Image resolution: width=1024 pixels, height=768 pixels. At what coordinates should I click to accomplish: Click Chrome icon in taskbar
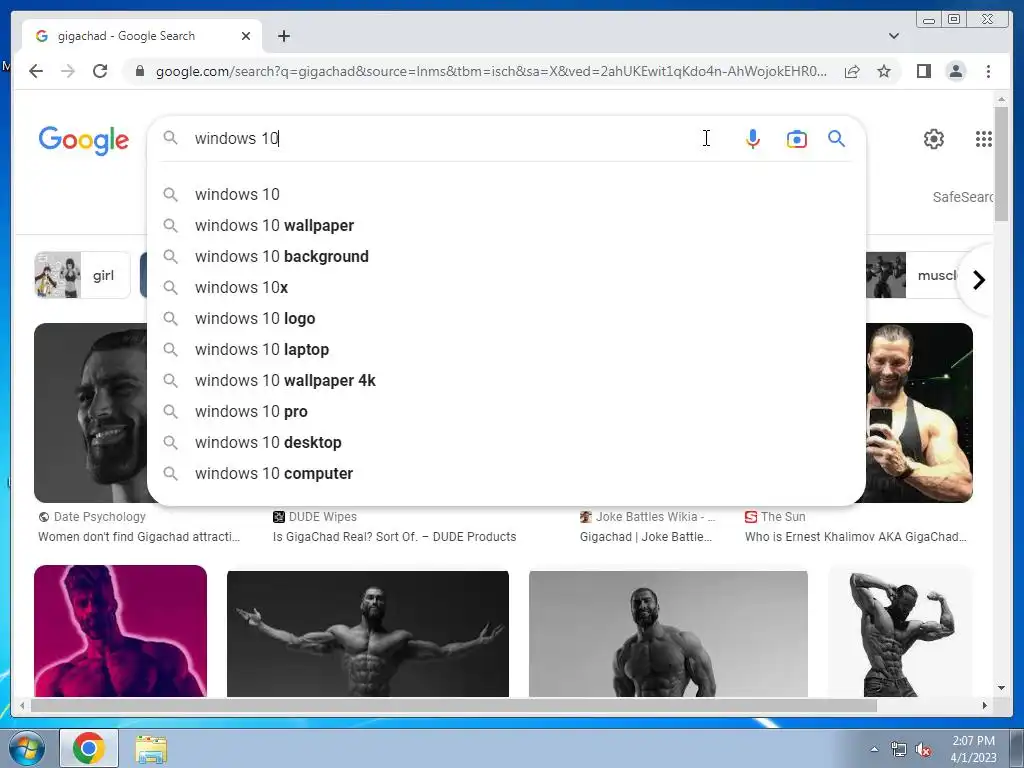coord(89,748)
